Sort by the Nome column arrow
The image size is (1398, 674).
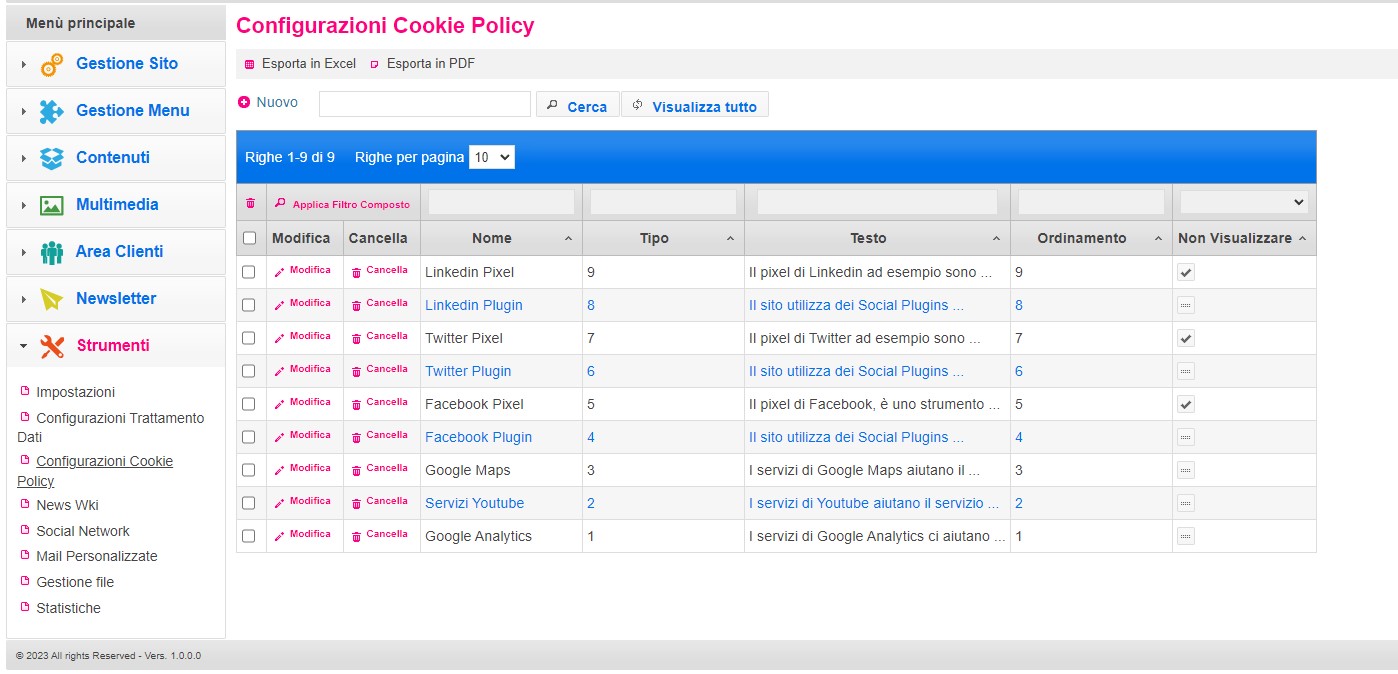coord(569,239)
